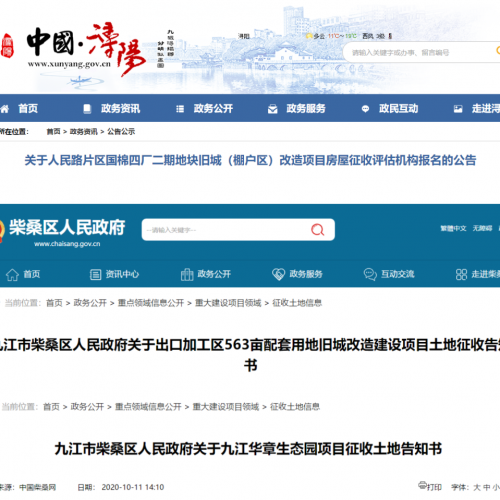Open 首页 breadcrumb above the 563亩 title
This screenshot has width=500, height=500.
54,303
